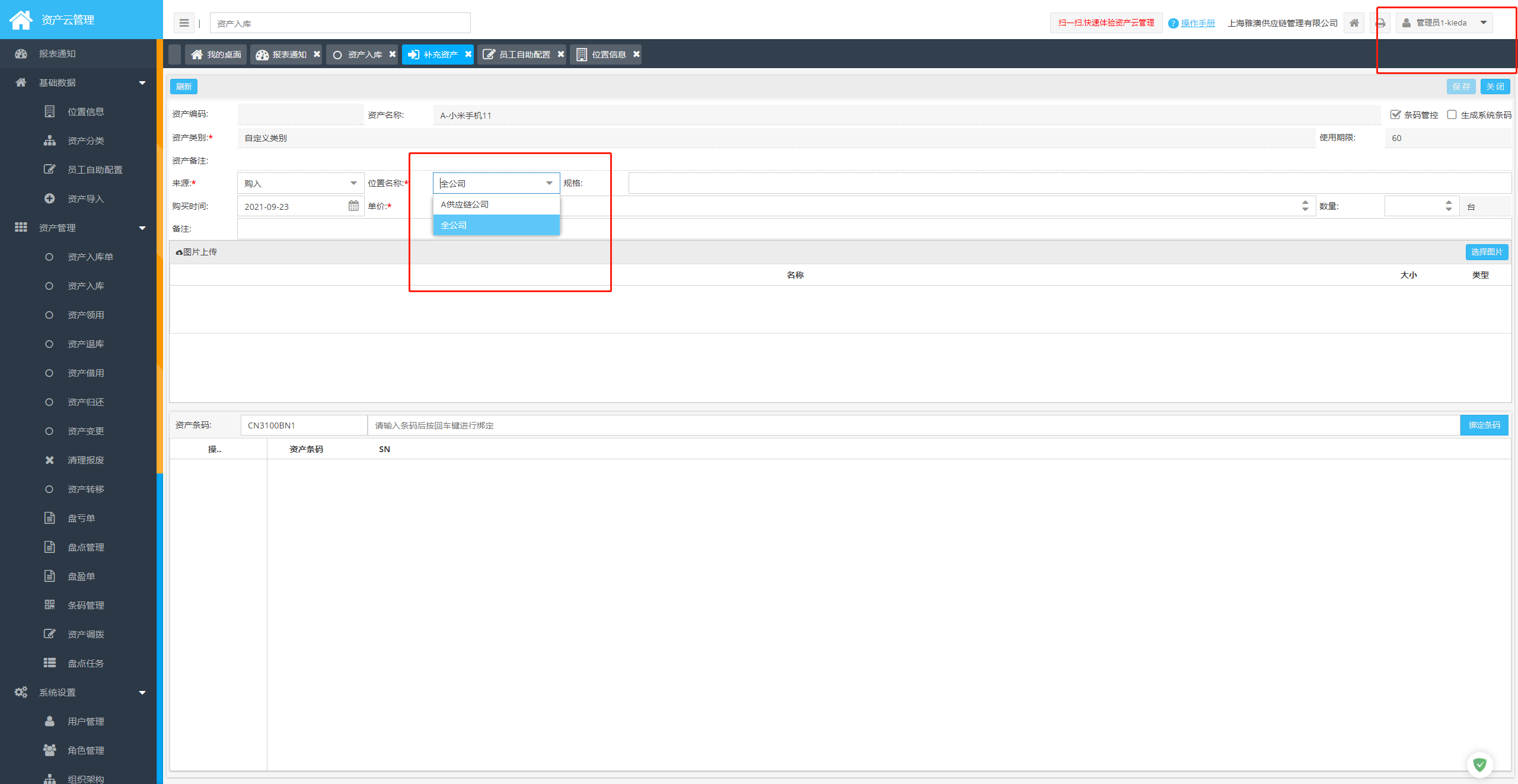Focus the 资产入库 search box at top

[340, 23]
